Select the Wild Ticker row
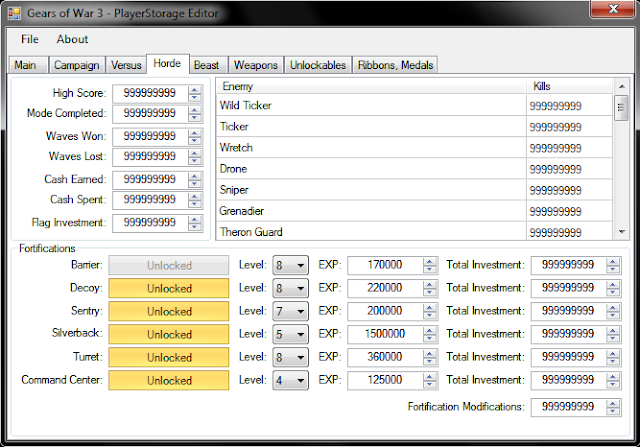Screen dimensions: 640x447 pos(415,105)
